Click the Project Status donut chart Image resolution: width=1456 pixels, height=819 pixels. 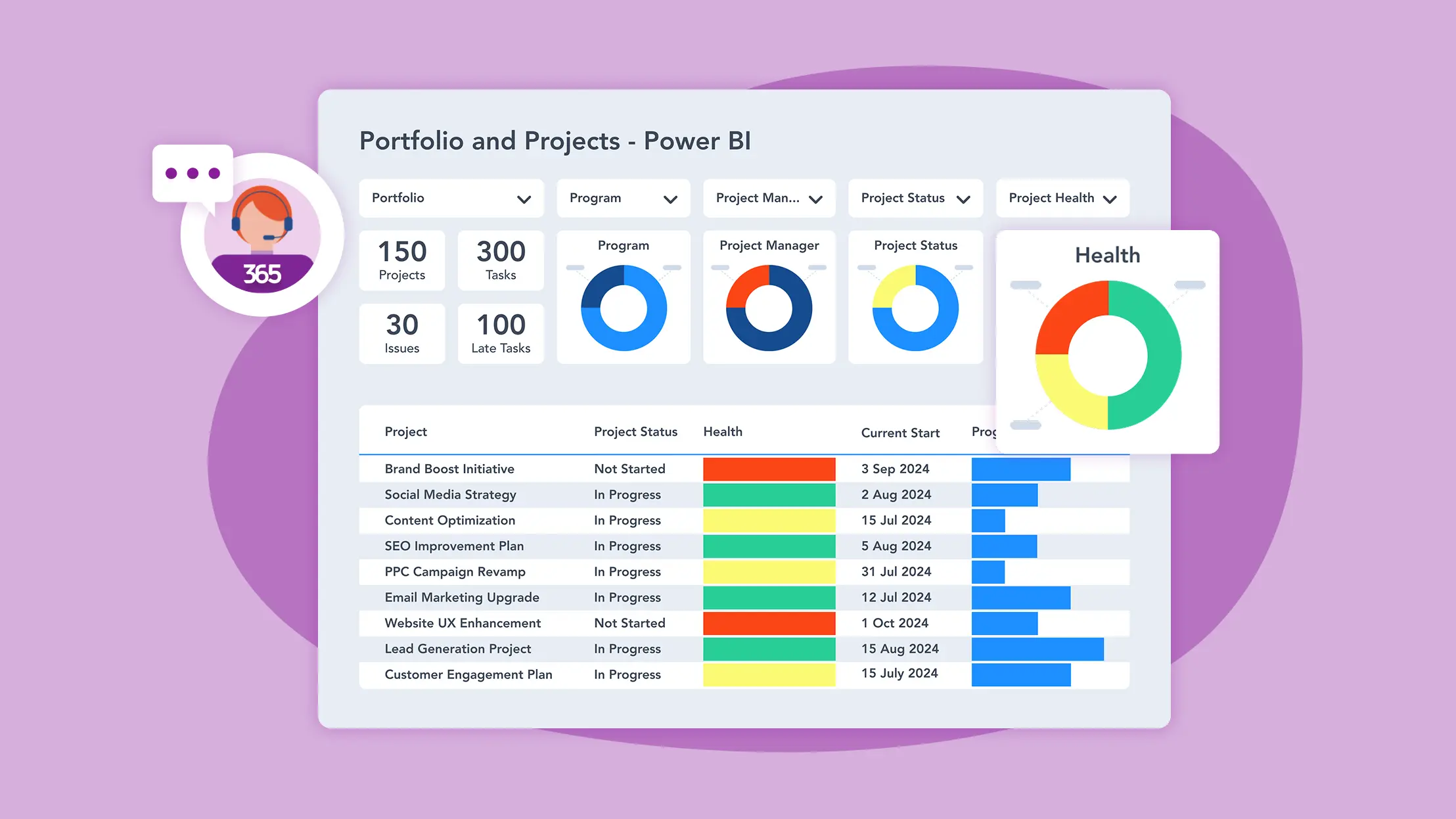(915, 308)
